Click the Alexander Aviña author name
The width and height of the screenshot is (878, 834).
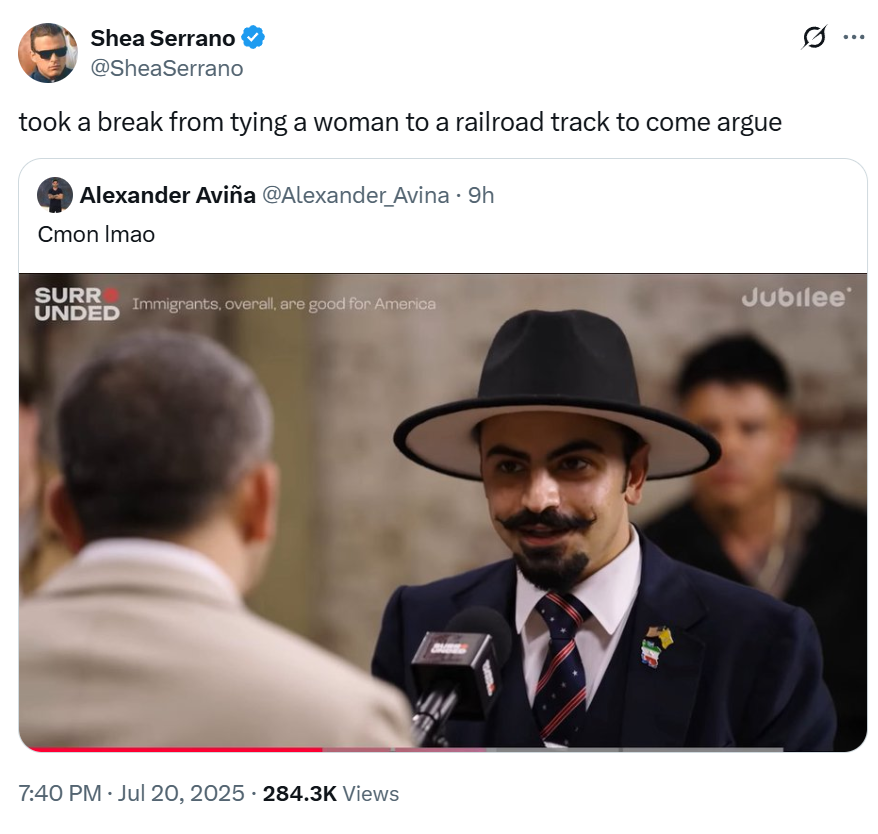click(x=167, y=195)
